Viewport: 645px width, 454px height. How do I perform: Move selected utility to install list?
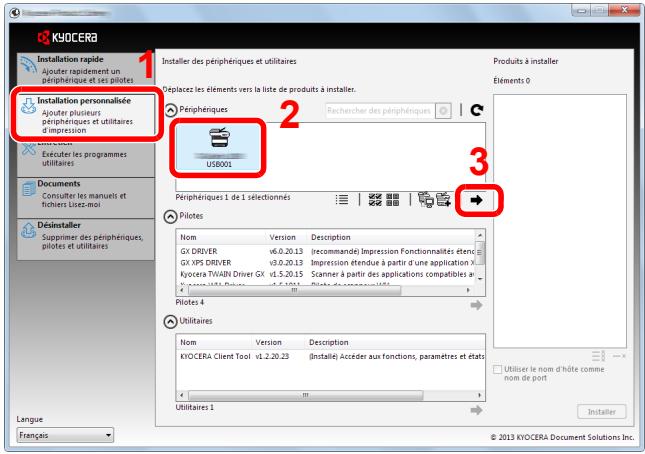click(476, 410)
